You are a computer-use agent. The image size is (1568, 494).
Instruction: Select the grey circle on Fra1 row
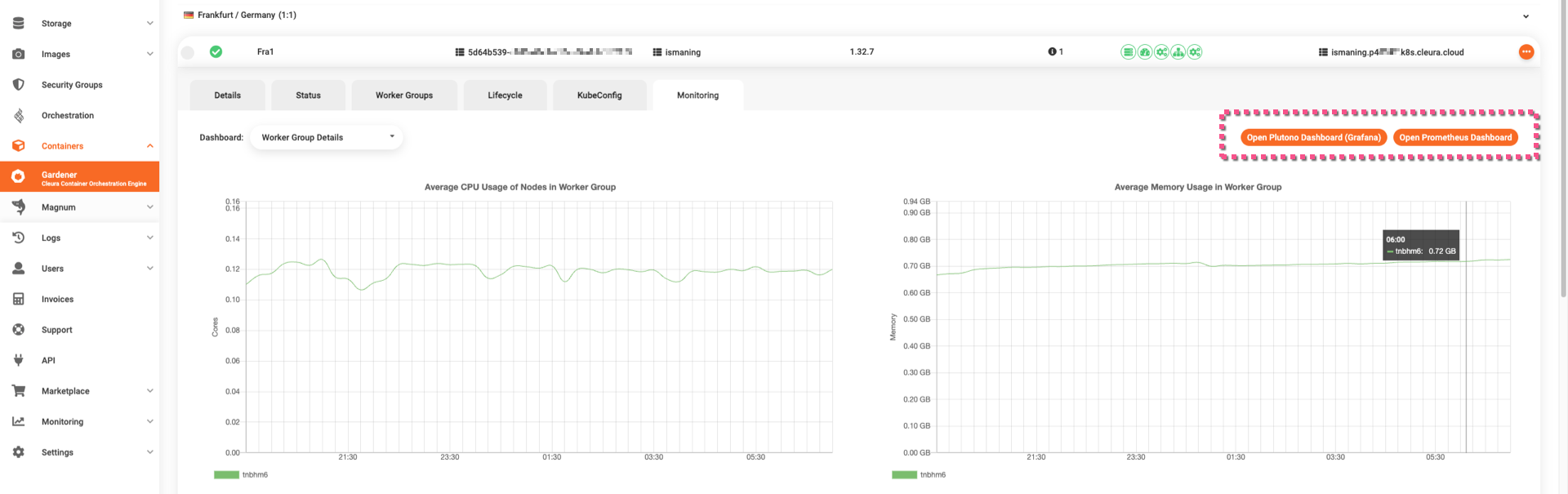point(188,52)
